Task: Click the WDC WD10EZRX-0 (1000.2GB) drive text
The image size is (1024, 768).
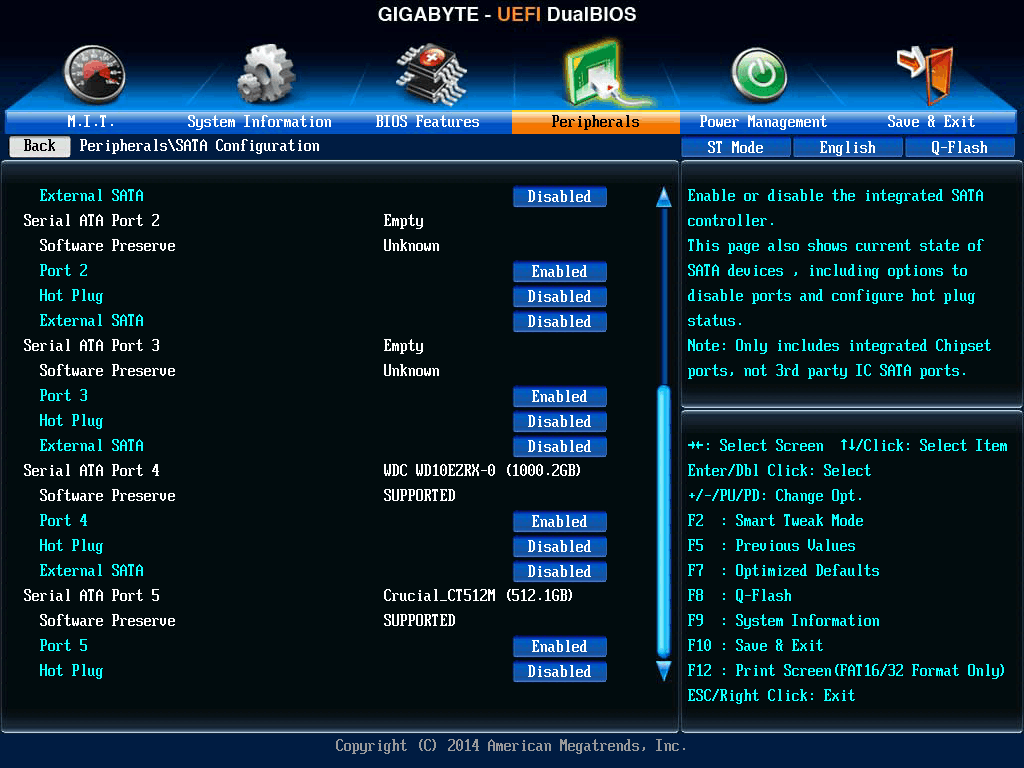Action: click(x=482, y=471)
